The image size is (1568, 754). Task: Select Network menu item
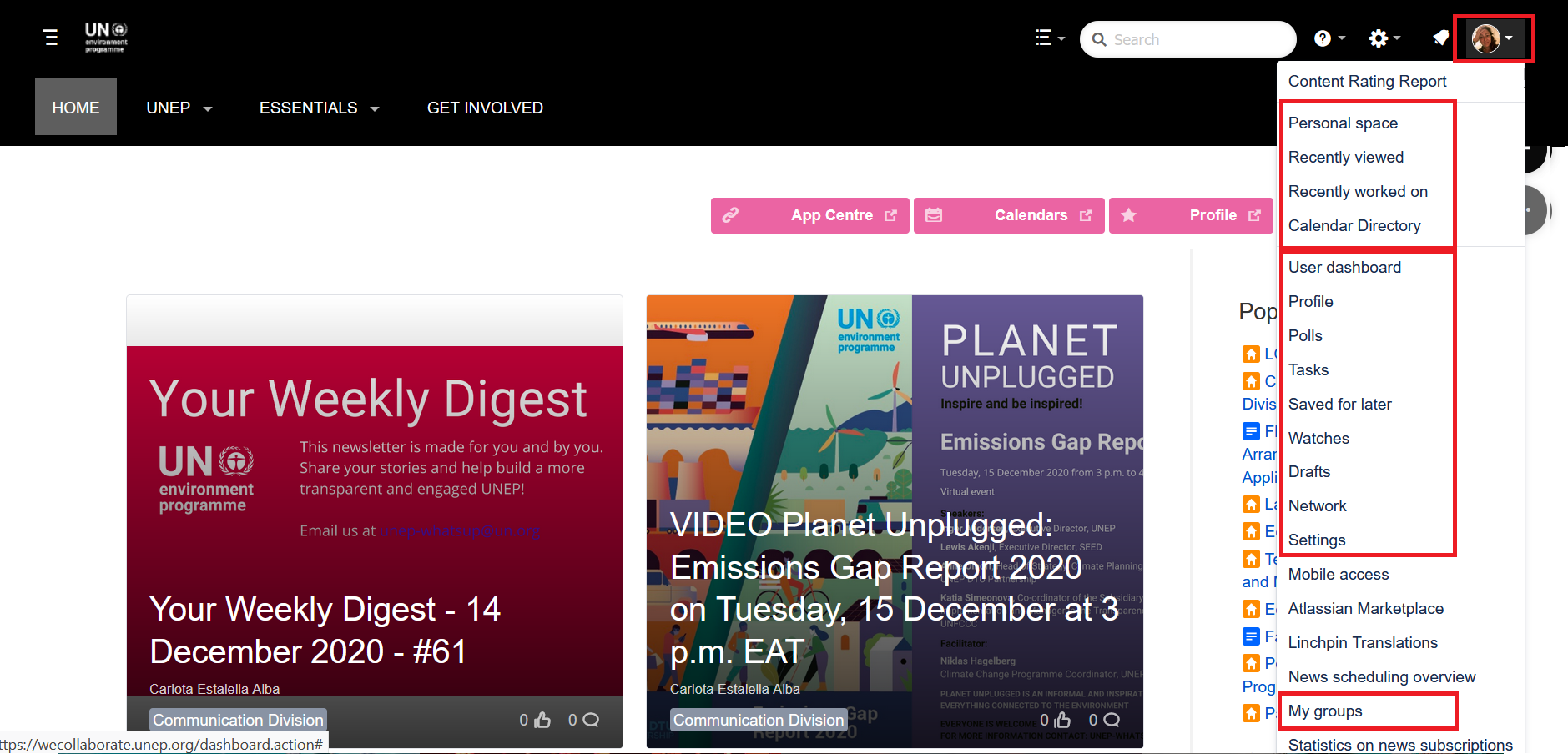(1317, 505)
